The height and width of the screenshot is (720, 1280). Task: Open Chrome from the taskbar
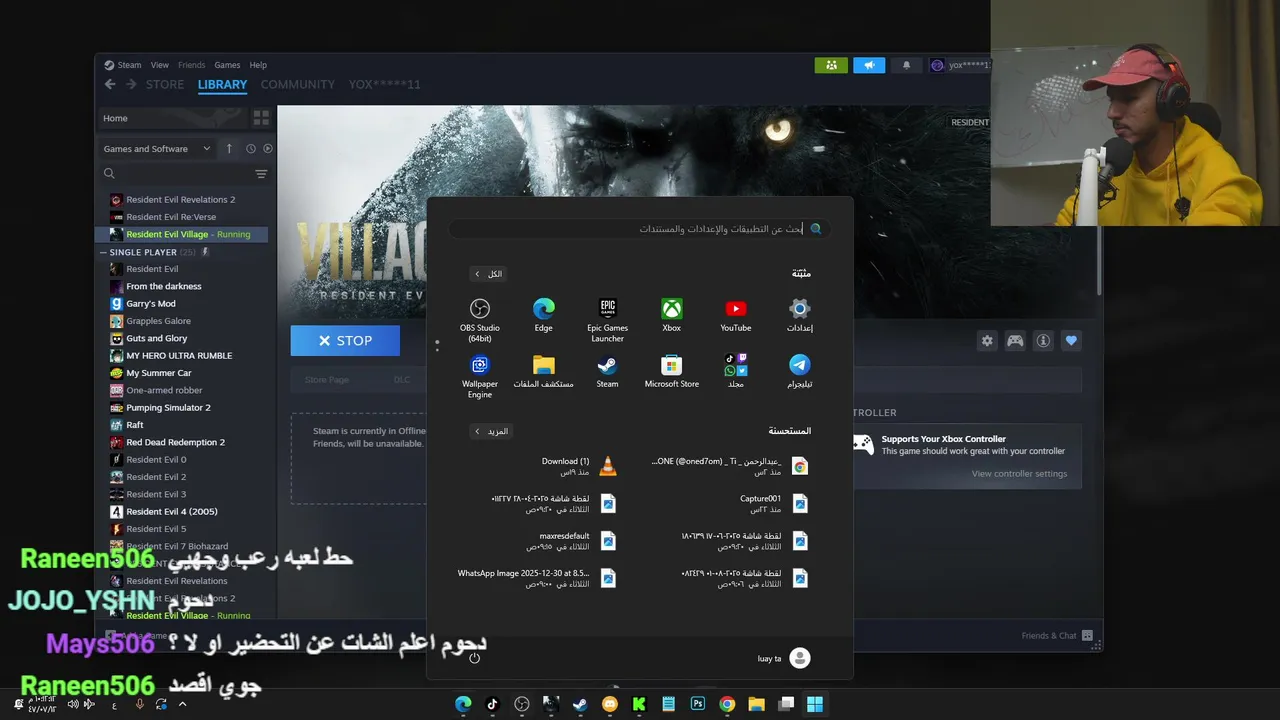tap(727, 704)
